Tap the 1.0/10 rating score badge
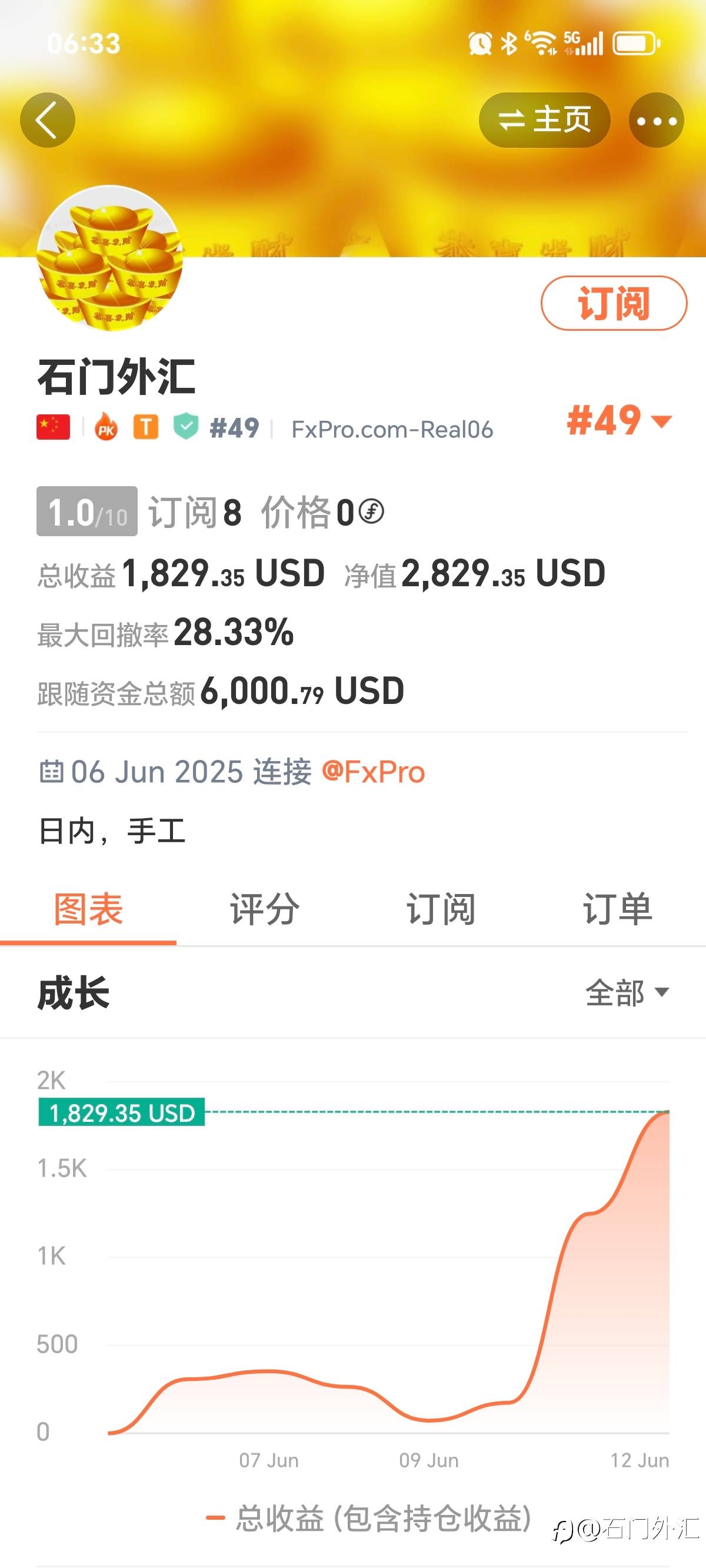Screen dimensions: 706x1568 (87, 511)
